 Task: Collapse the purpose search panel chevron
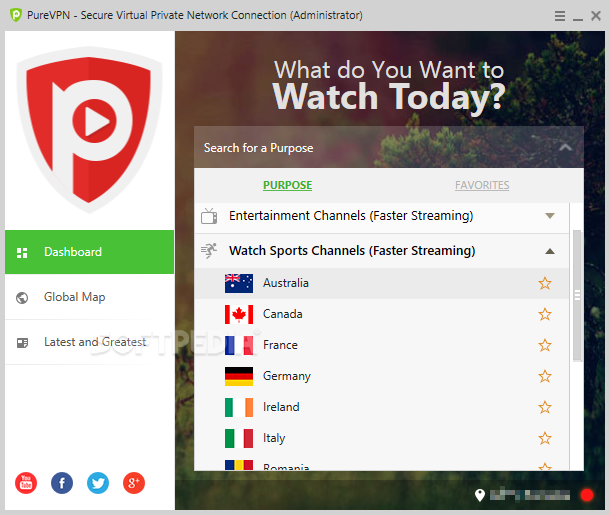[x=565, y=147]
